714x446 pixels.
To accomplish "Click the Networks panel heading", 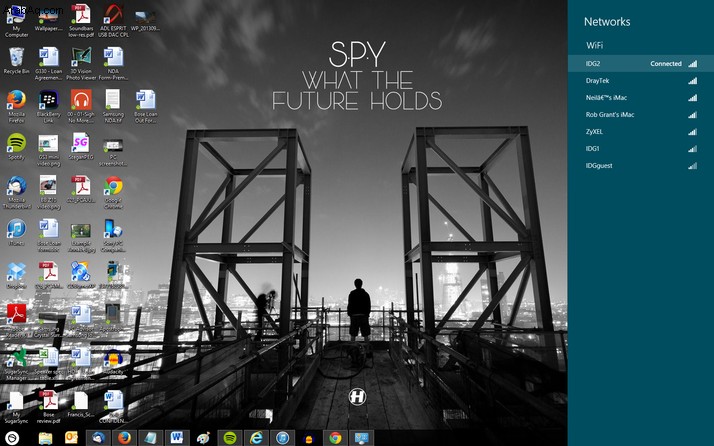I will point(607,22).
